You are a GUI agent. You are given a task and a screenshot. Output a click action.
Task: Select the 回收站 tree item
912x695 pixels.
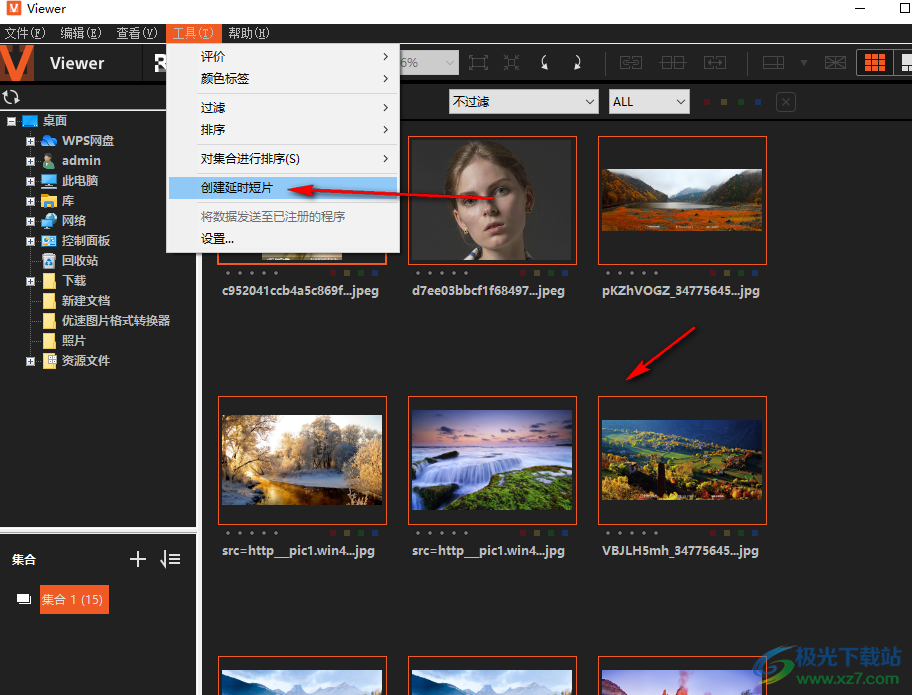click(x=80, y=261)
